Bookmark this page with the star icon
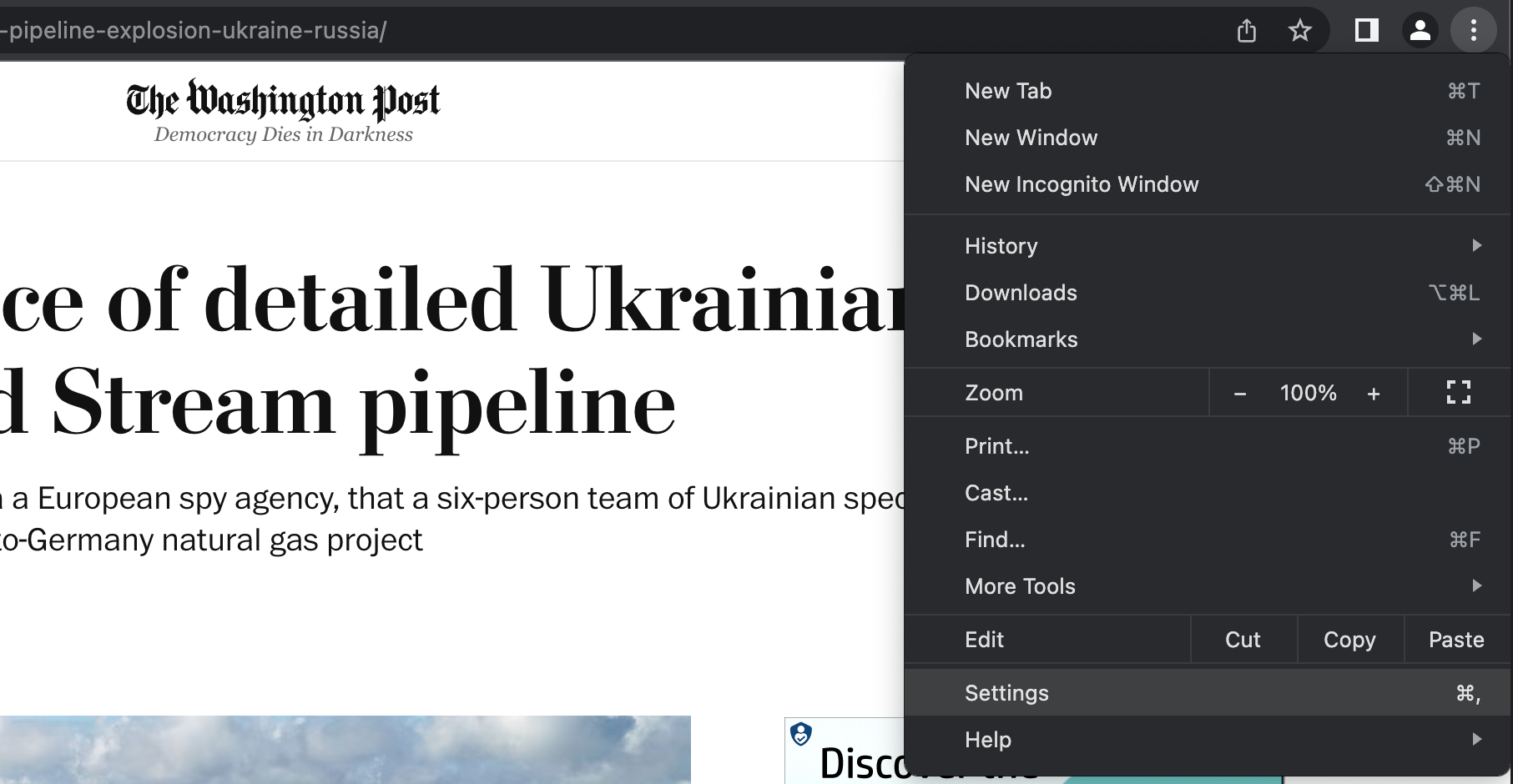The height and width of the screenshot is (784, 1513). (x=1300, y=31)
